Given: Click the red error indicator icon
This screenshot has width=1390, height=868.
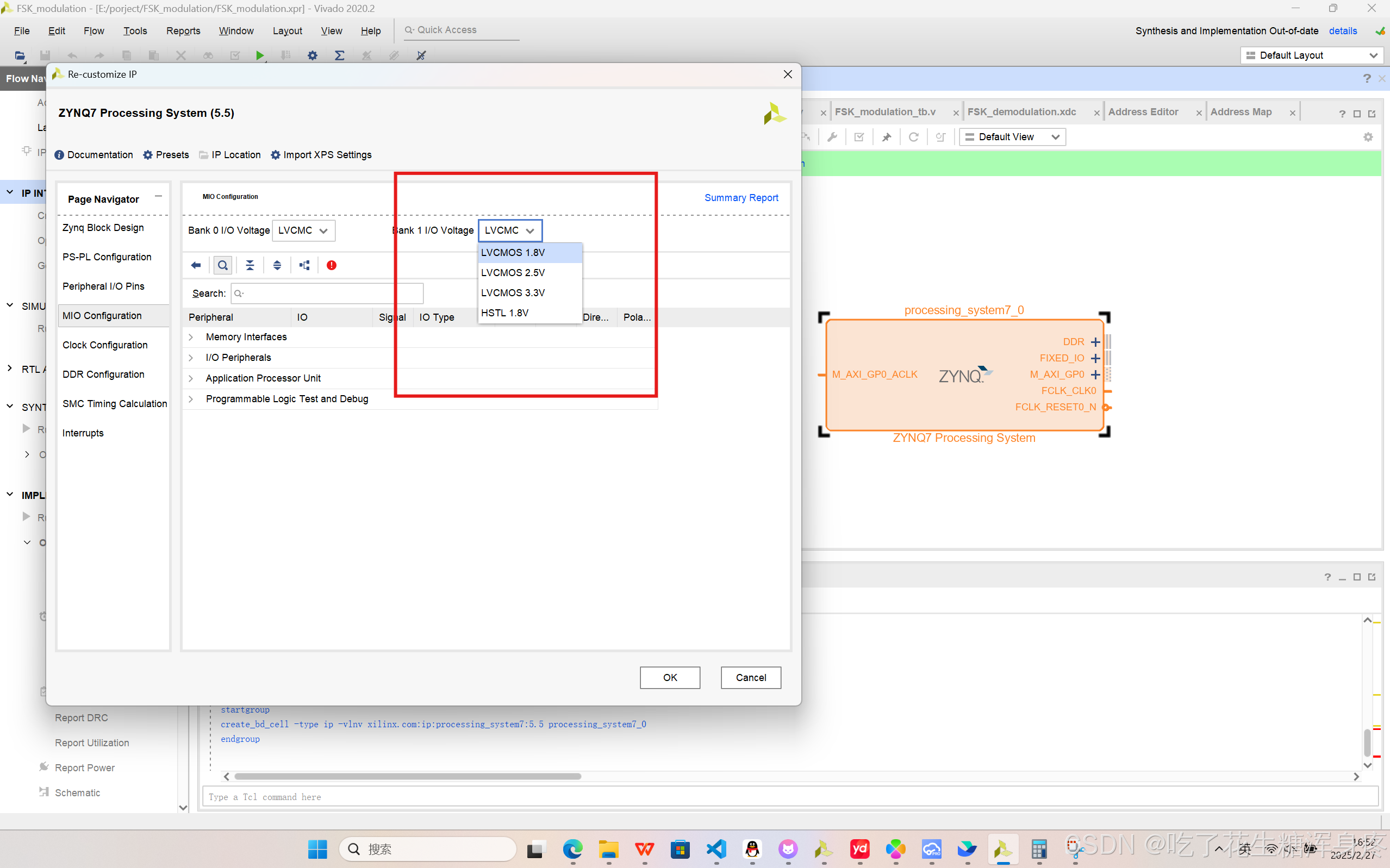Looking at the screenshot, I should (x=331, y=265).
